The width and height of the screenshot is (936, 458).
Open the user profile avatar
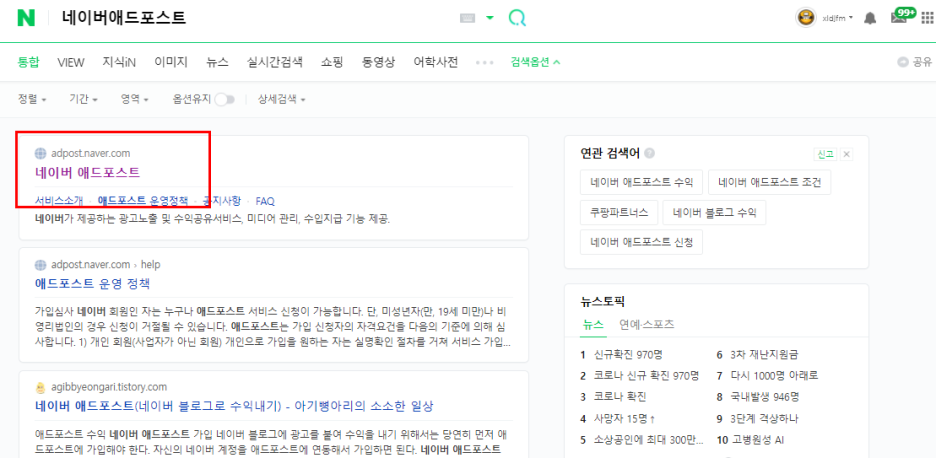click(805, 18)
